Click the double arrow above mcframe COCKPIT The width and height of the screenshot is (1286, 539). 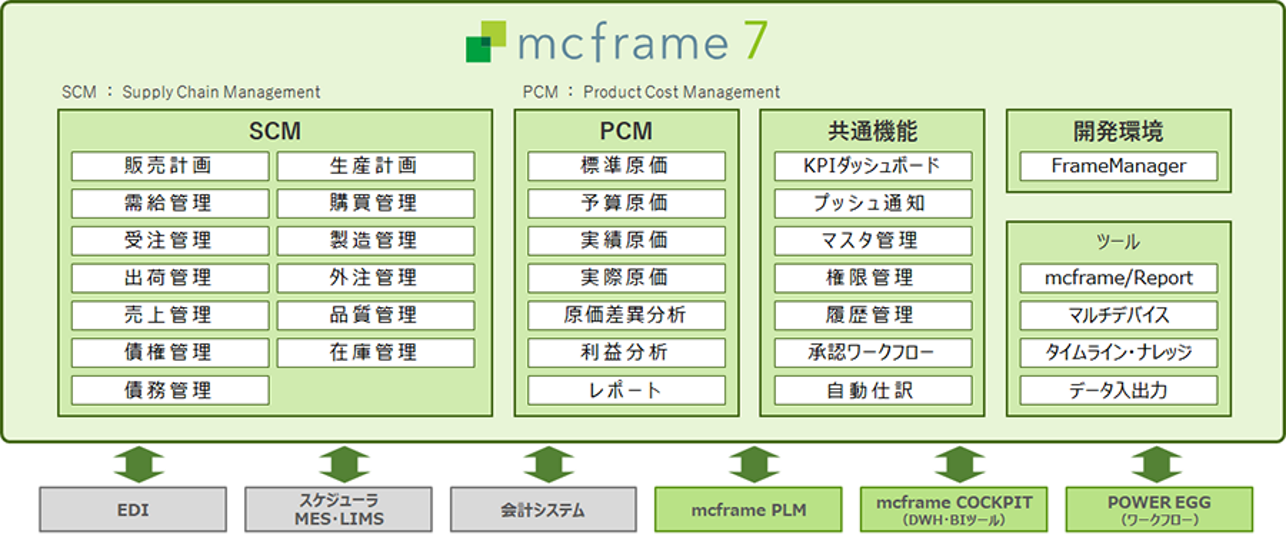click(959, 464)
